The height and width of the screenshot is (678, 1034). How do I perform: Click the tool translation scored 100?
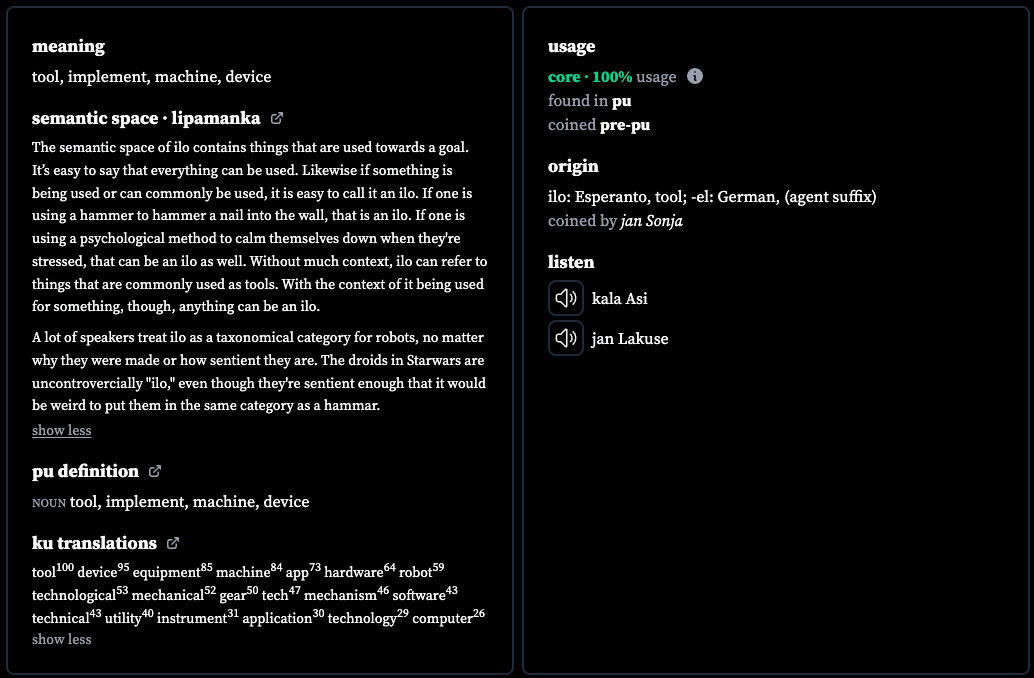(x=53, y=570)
